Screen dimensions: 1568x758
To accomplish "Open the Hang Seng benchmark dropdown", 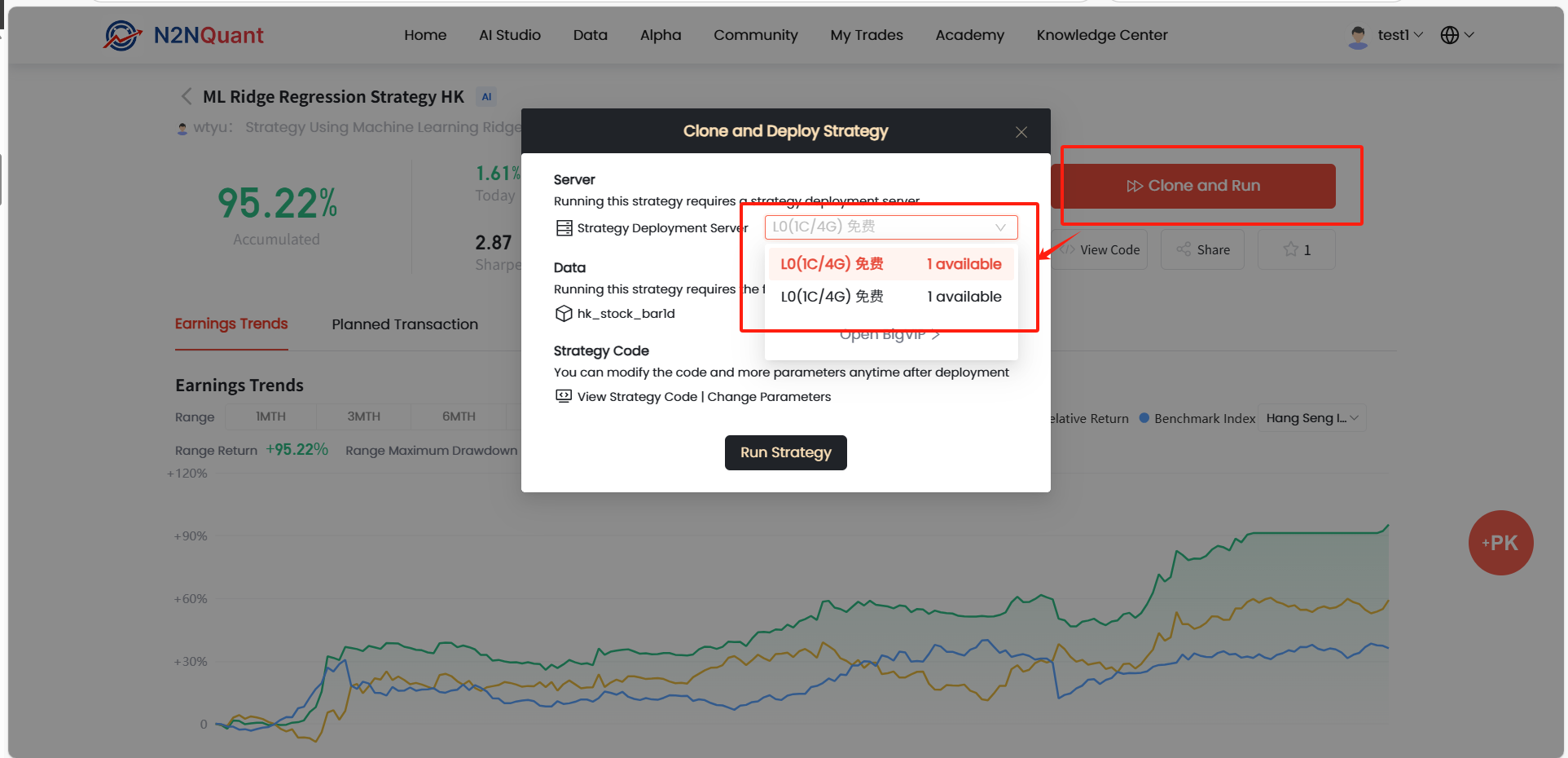I will tap(1312, 418).
